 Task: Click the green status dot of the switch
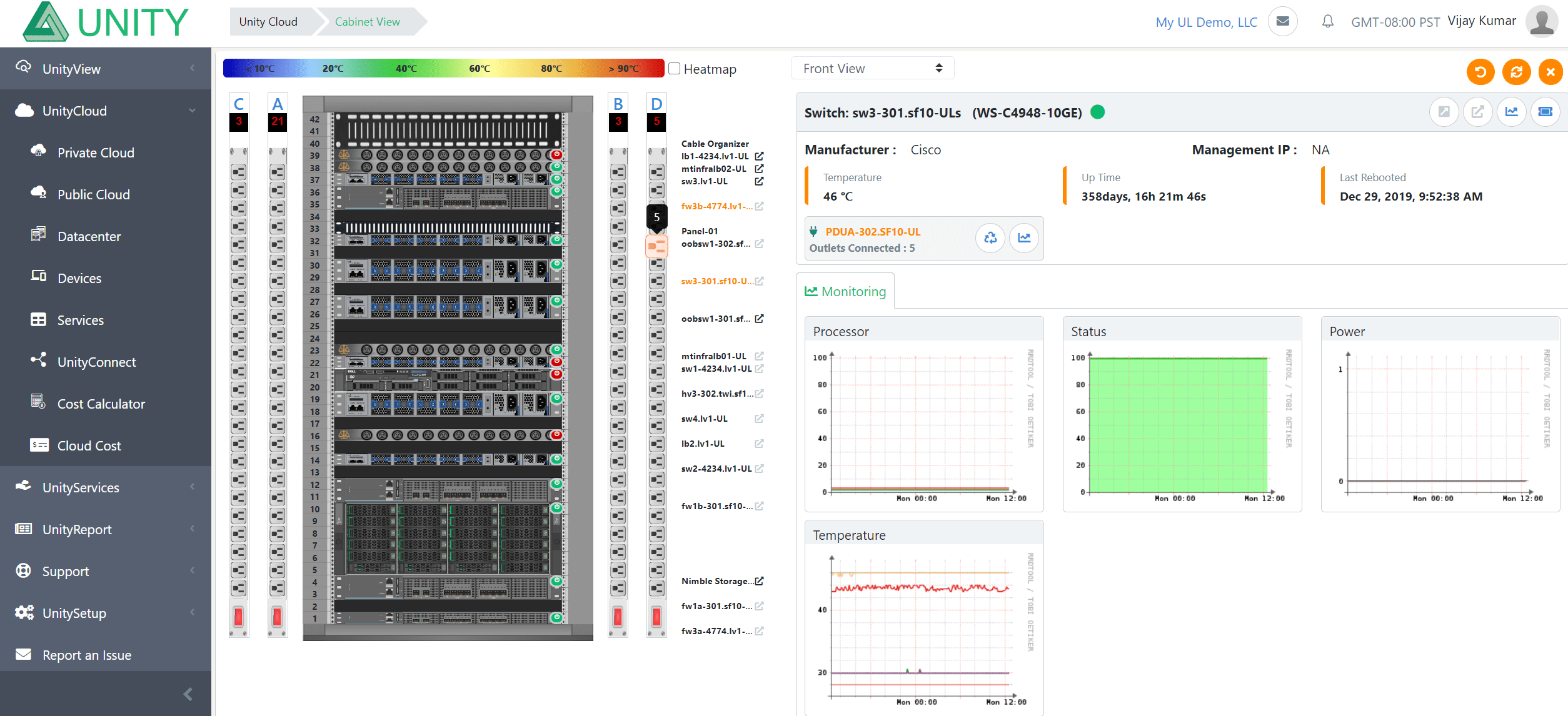pyautogui.click(x=1098, y=112)
